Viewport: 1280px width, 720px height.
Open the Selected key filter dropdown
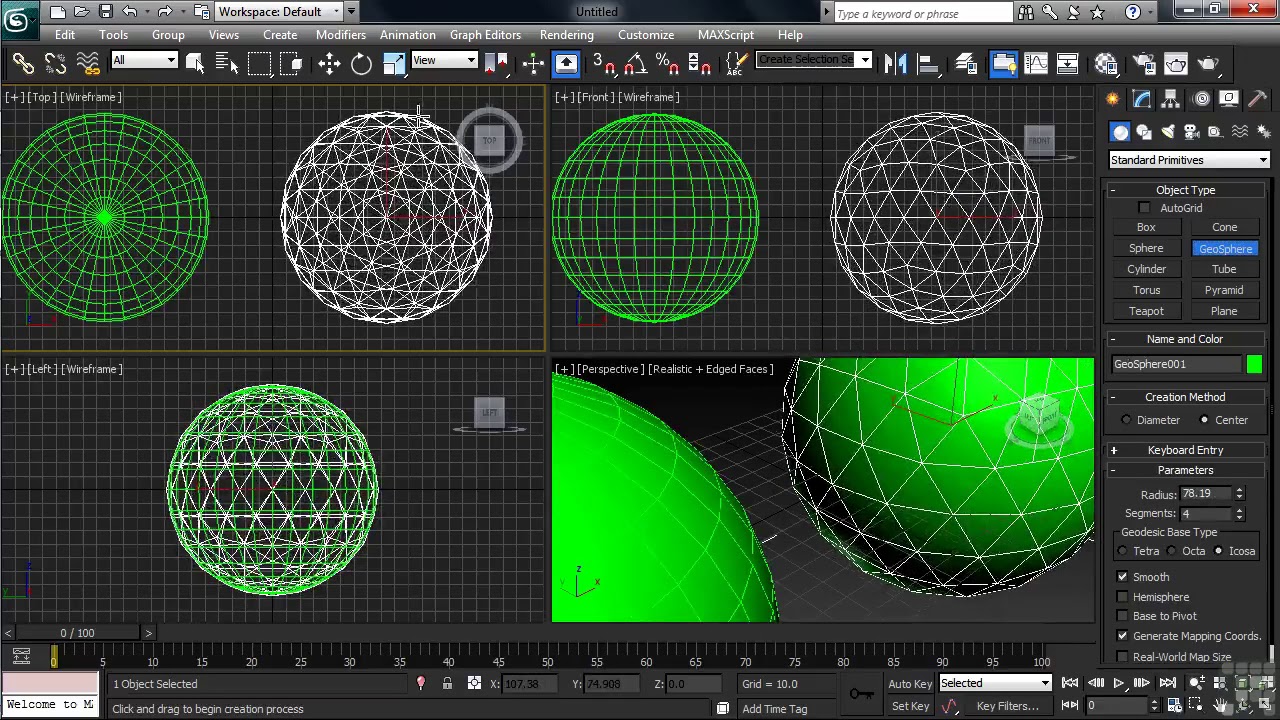coord(995,683)
